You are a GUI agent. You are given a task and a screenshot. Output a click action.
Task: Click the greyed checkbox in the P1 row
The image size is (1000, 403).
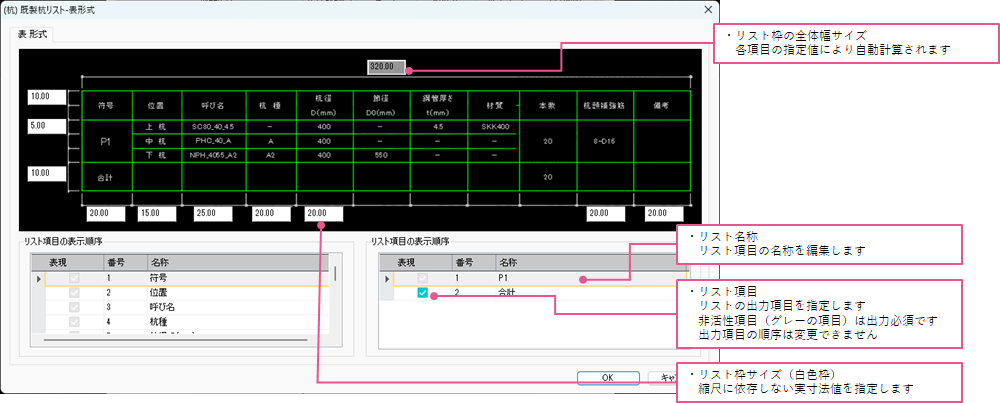[422, 276]
